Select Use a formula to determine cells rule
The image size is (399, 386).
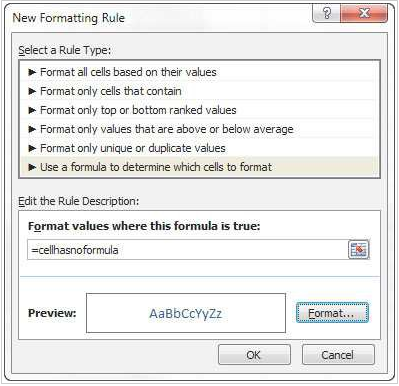tap(200, 167)
